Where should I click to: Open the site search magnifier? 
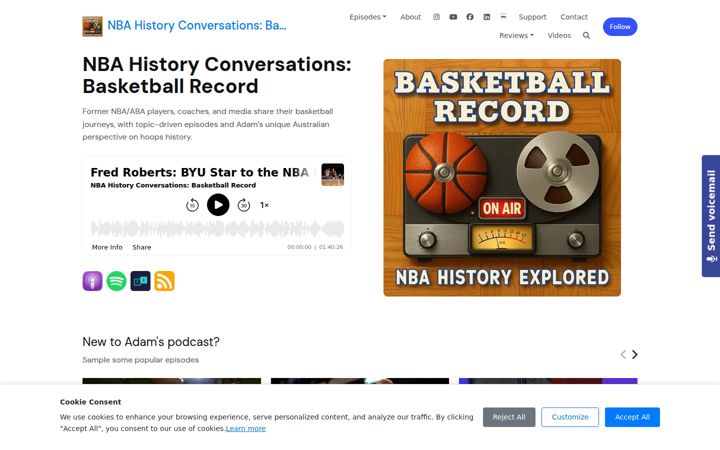click(586, 35)
